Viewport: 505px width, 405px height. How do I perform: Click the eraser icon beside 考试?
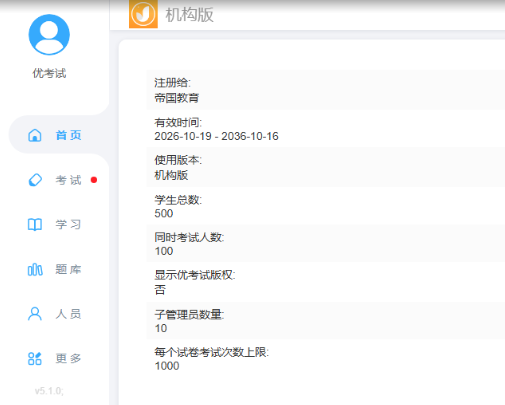pyautogui.click(x=35, y=180)
